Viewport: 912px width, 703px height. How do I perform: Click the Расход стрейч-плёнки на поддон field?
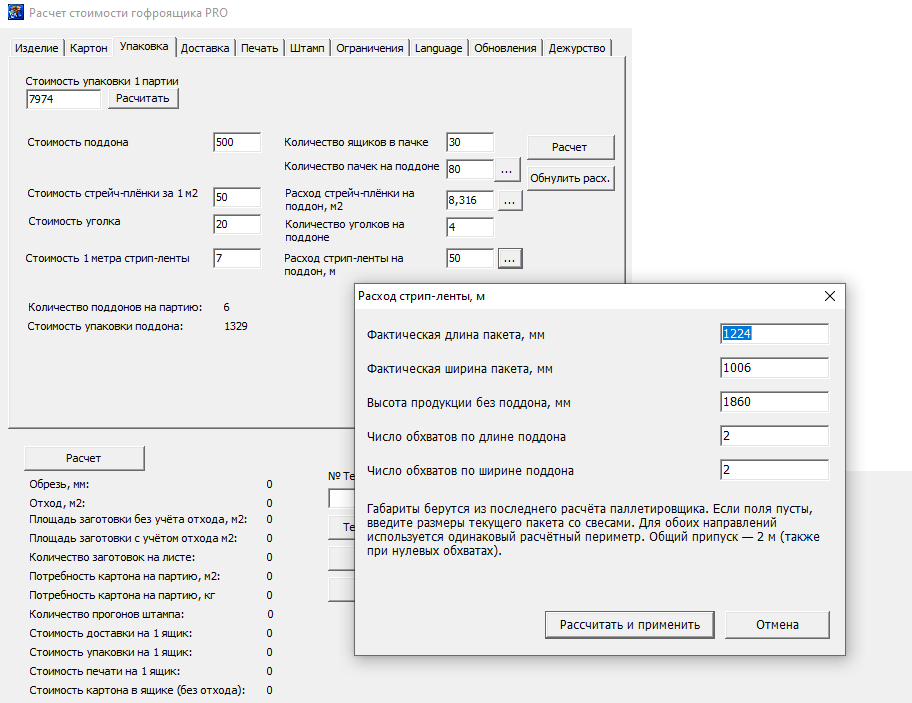(x=470, y=200)
